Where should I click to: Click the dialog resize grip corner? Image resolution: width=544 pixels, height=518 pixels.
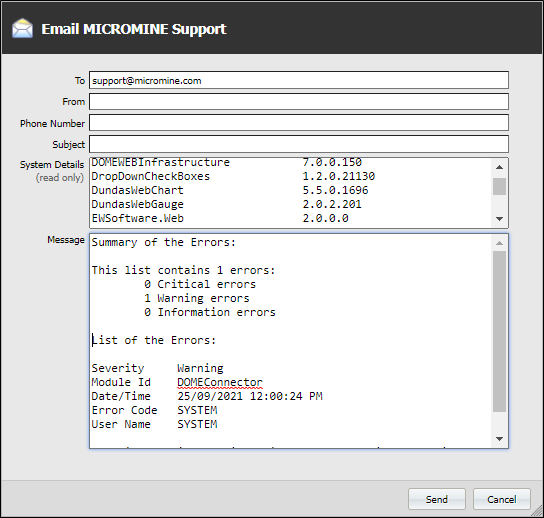pos(538,512)
